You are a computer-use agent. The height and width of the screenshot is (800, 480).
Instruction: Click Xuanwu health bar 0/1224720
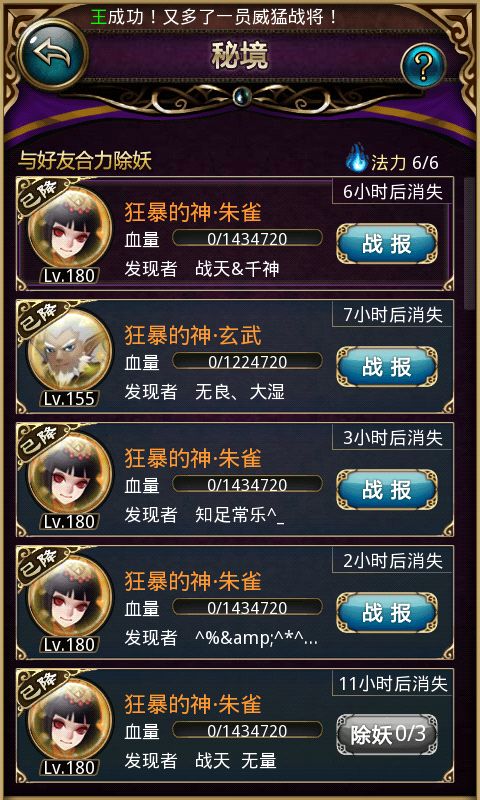point(247,361)
